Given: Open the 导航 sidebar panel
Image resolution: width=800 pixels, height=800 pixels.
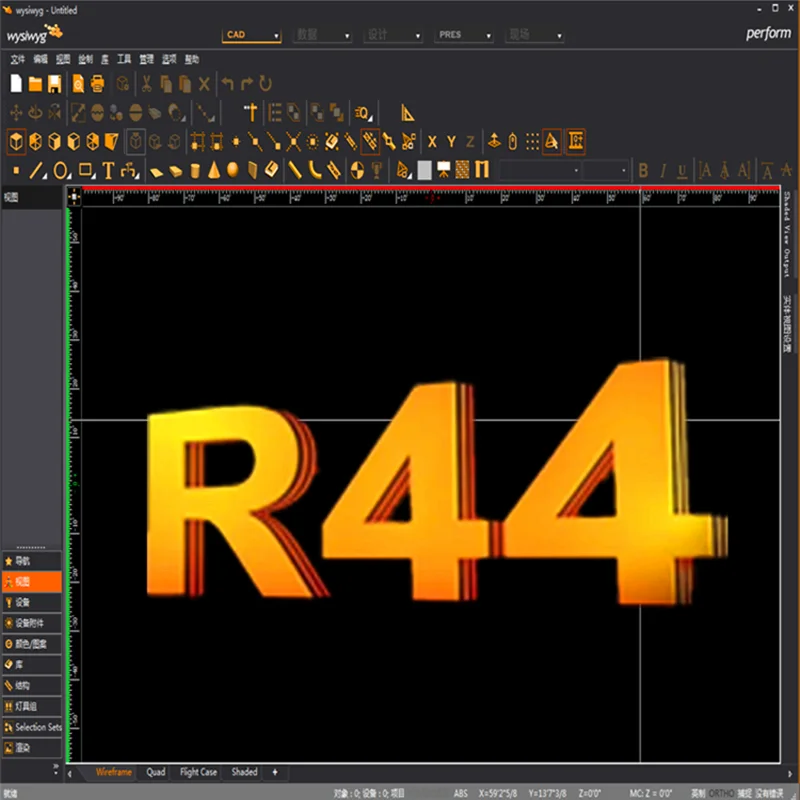Looking at the screenshot, I should 32,561.
